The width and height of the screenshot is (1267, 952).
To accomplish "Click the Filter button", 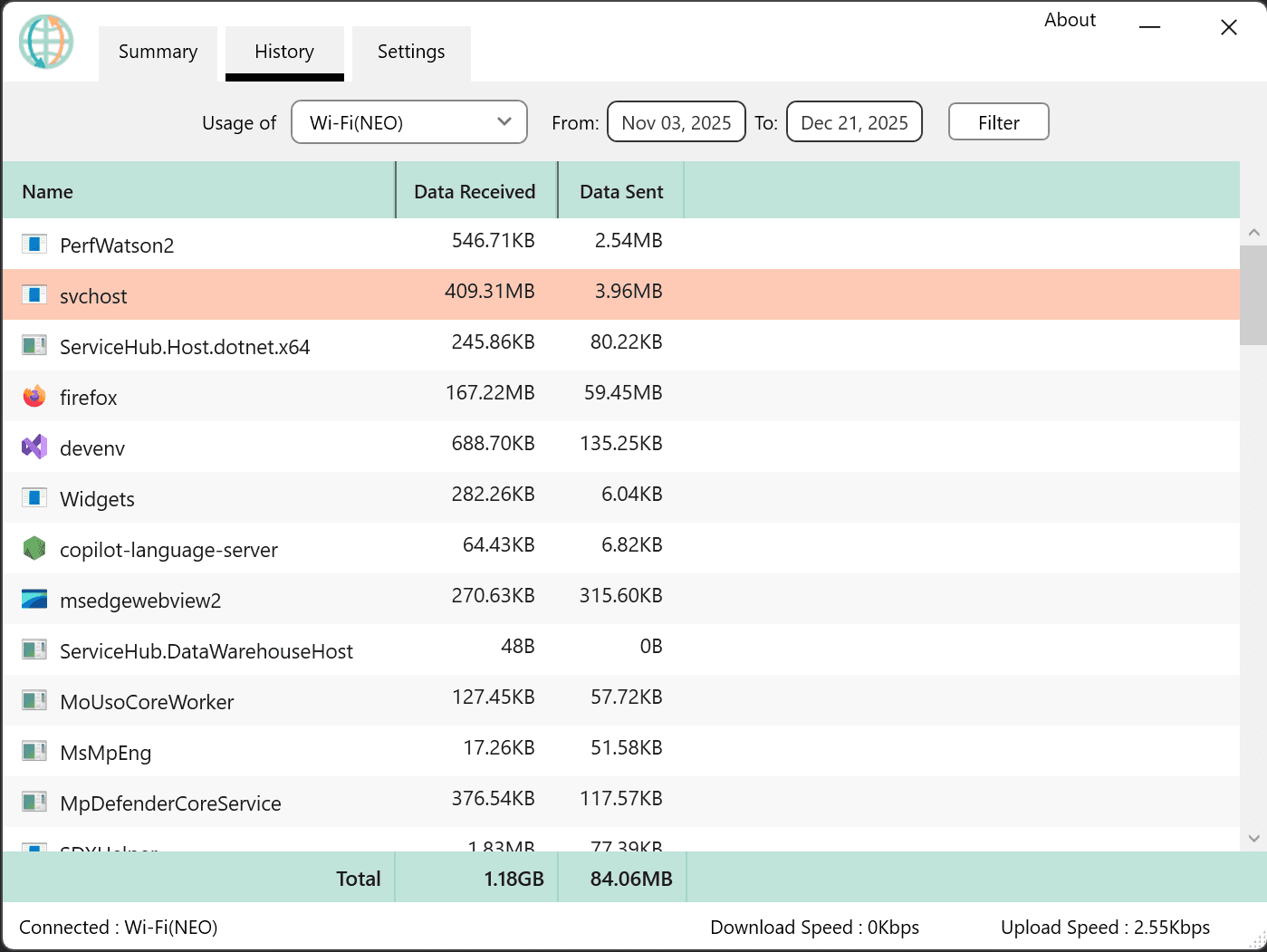I will click(998, 121).
